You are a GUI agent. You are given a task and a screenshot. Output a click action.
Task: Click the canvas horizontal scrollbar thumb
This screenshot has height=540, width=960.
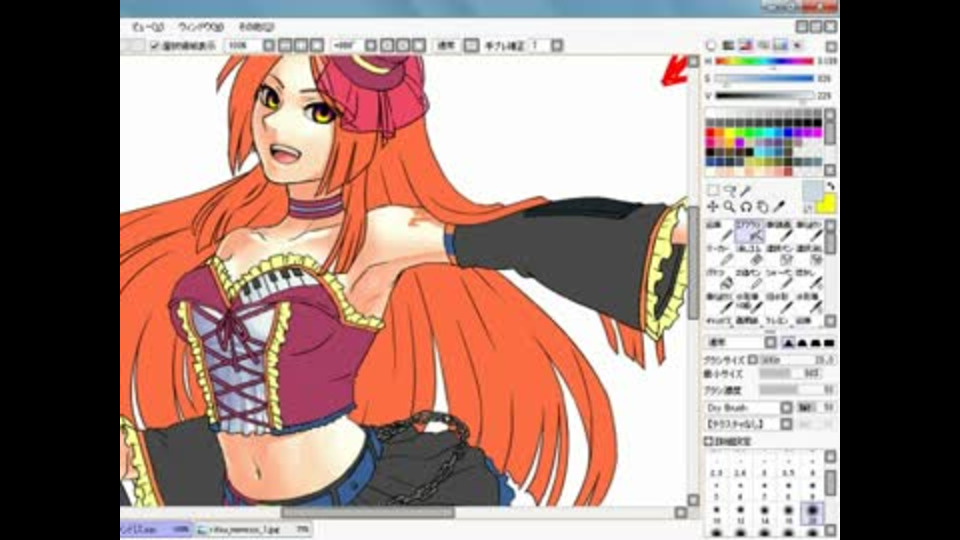[367, 512]
